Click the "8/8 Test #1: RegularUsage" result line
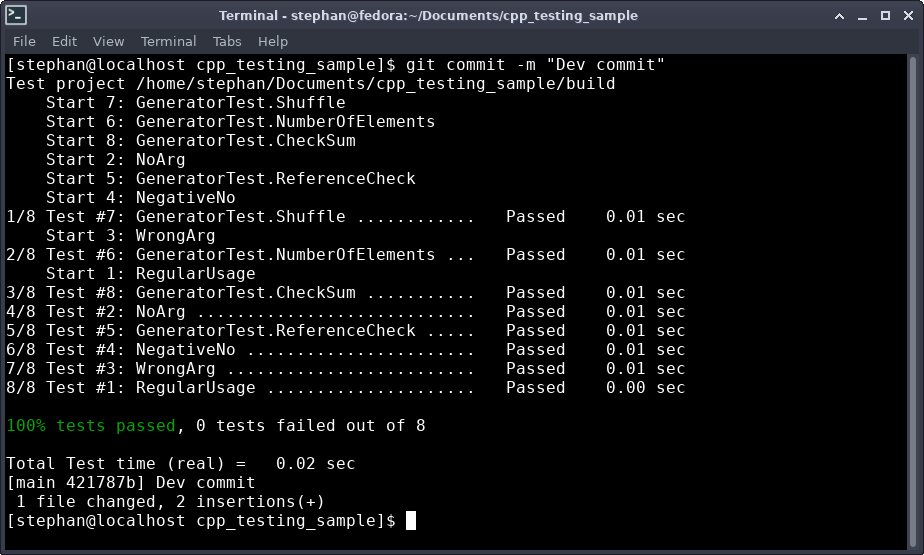 tap(345, 388)
